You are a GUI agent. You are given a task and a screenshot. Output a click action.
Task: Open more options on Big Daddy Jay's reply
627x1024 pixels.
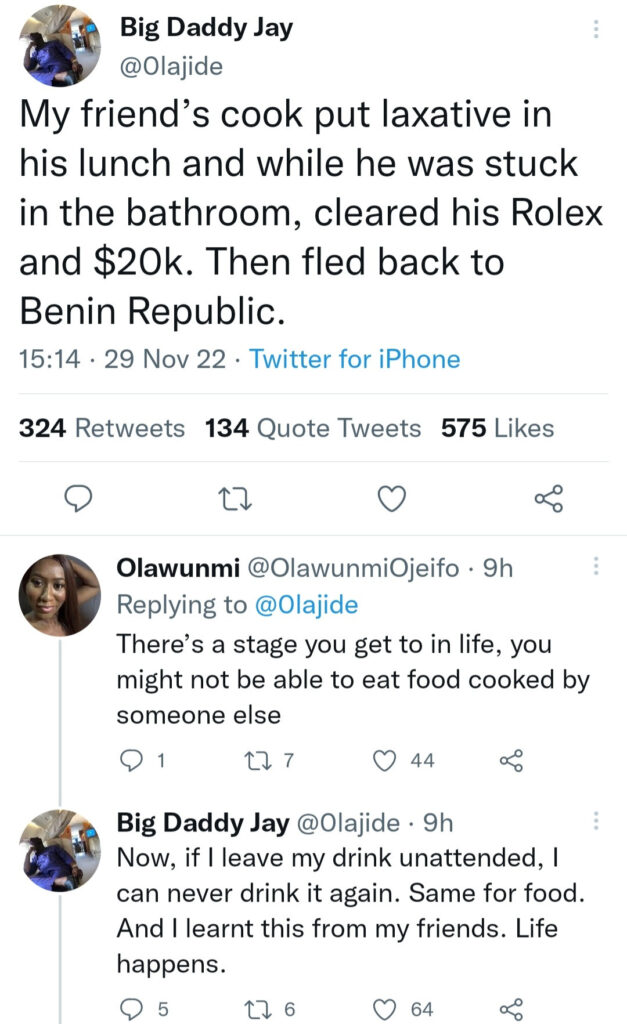click(597, 821)
